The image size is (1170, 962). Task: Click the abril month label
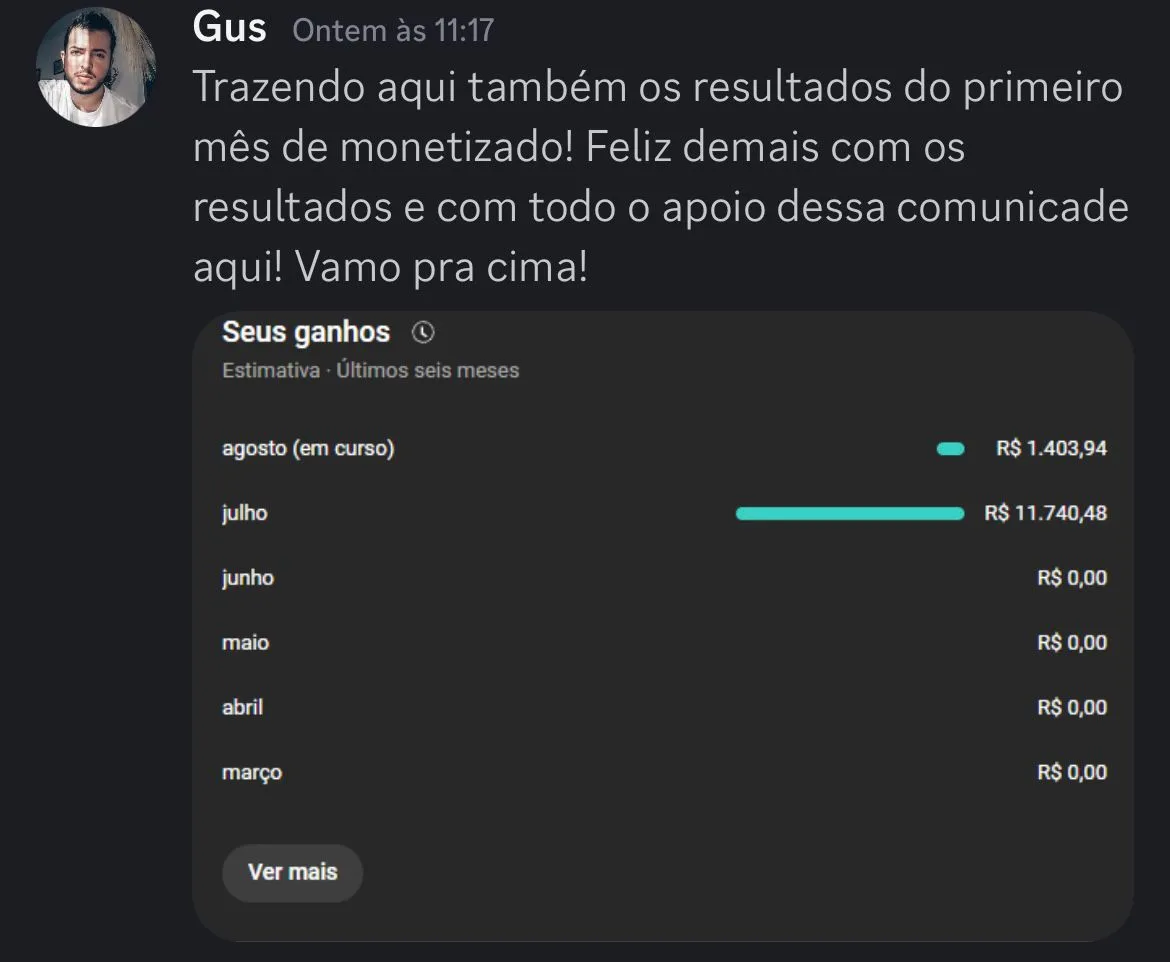coord(243,707)
